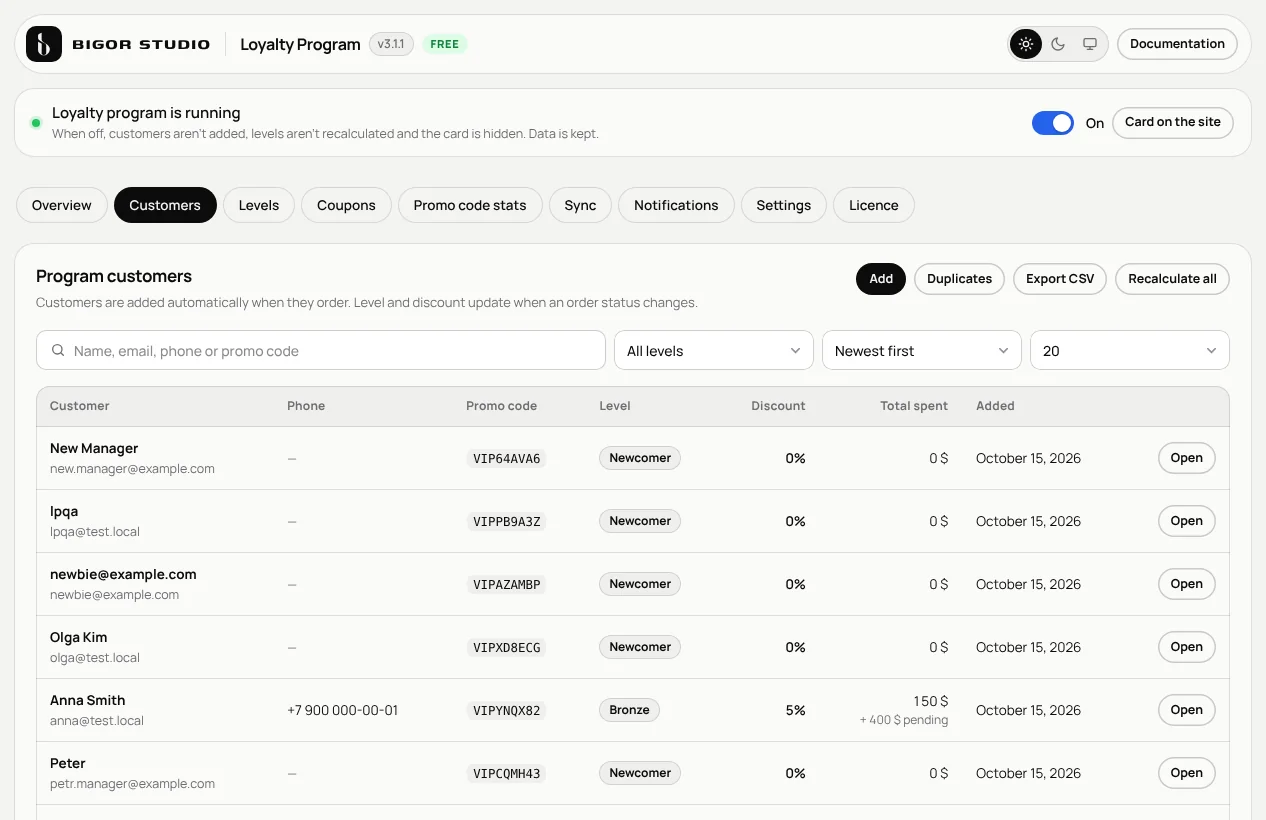This screenshot has width=1266, height=820.
Task: Click the Bigor Studio logo icon
Action: 44,44
